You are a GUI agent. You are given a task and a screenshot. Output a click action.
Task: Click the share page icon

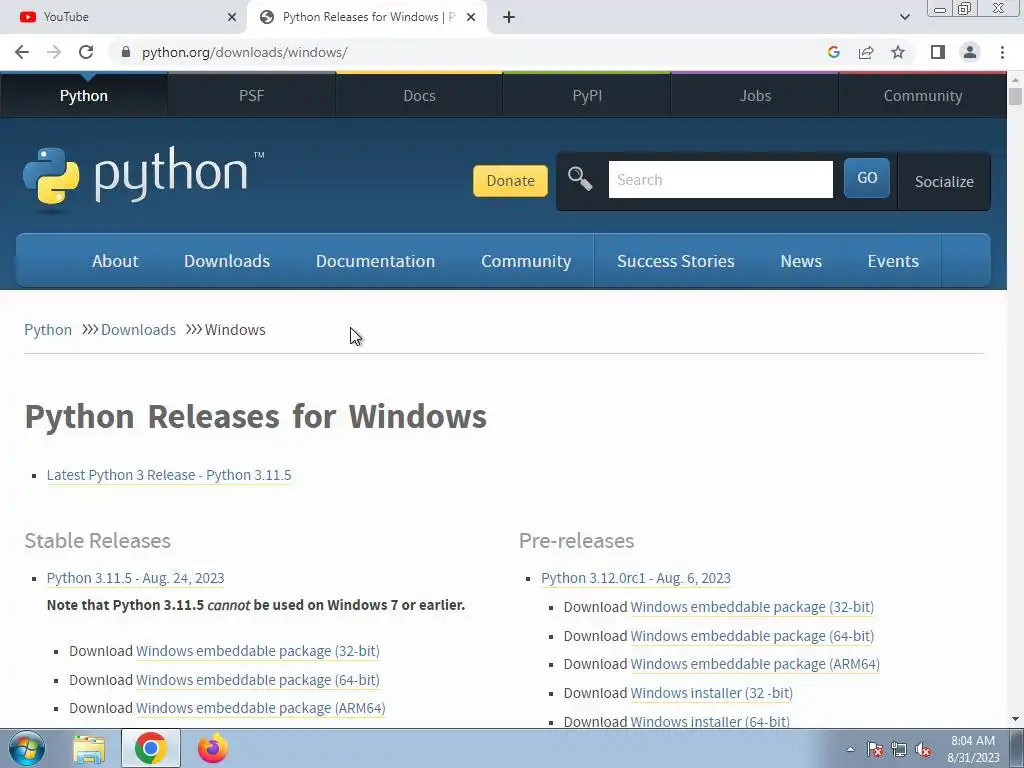[866, 52]
